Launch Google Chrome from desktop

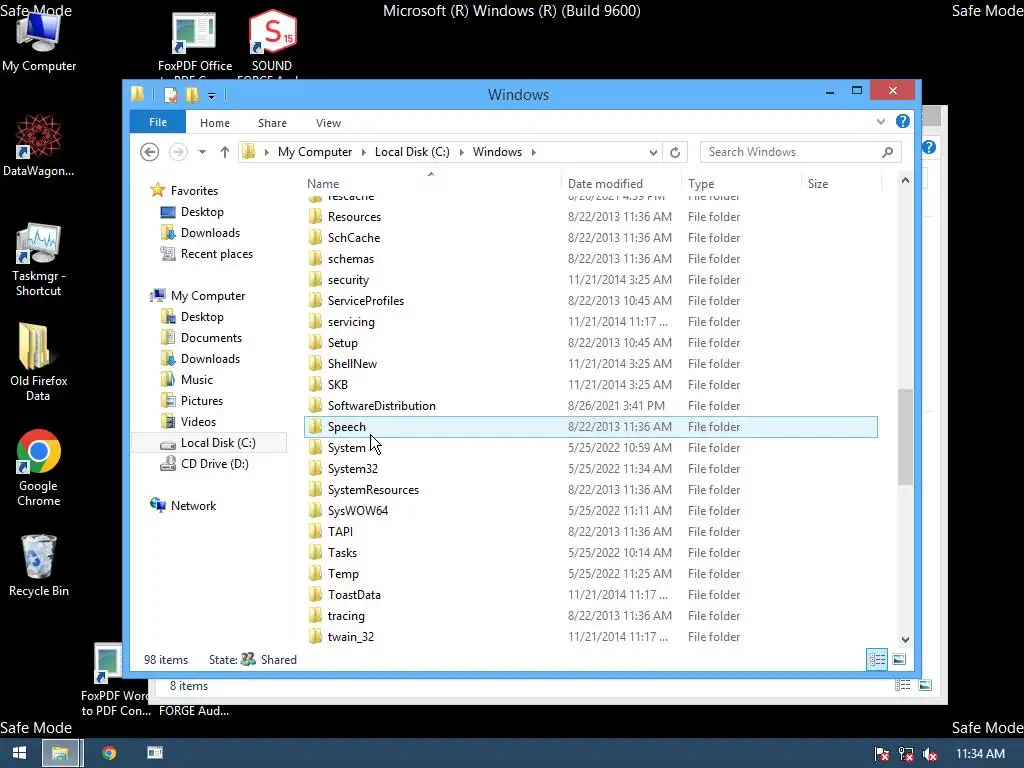coord(39,468)
